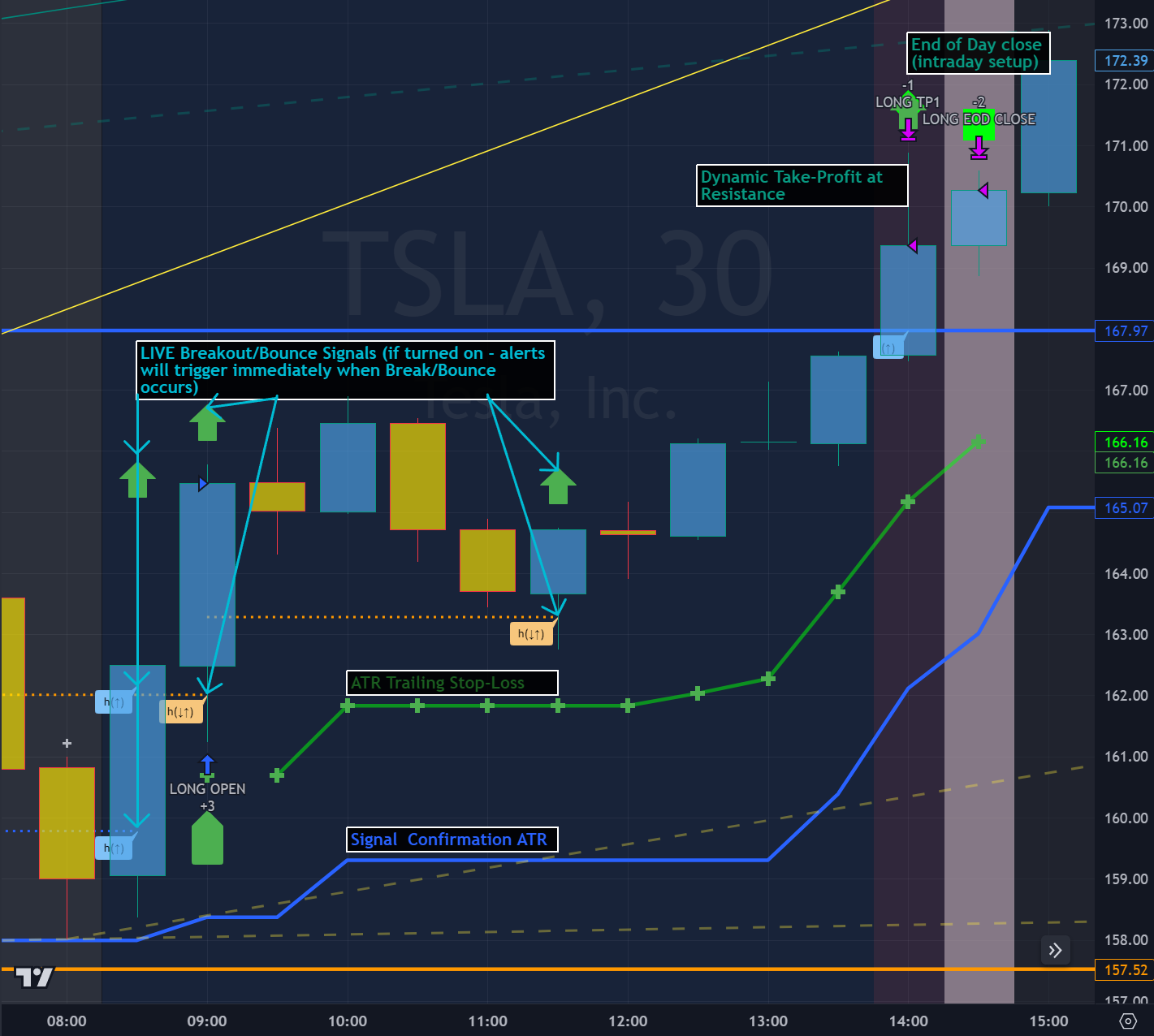Click the 12:00 label on time axis

coord(628,1021)
